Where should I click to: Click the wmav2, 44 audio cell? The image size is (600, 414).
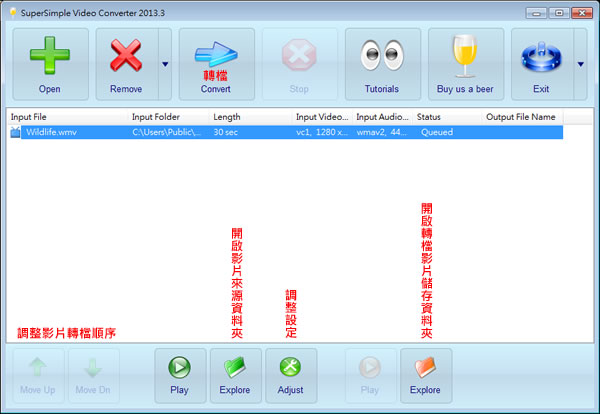click(x=382, y=132)
